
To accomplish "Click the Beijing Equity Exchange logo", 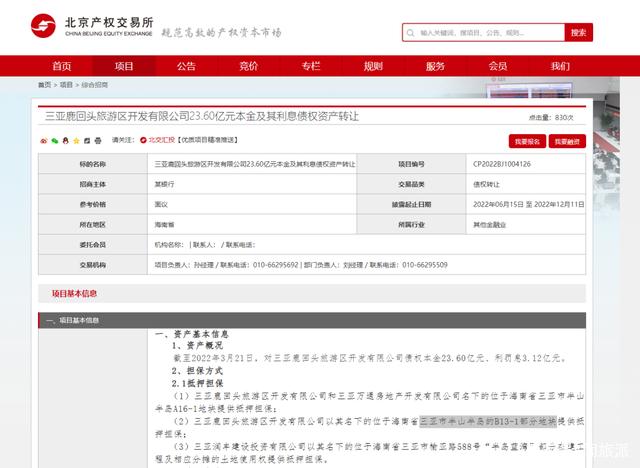I will [92, 26].
